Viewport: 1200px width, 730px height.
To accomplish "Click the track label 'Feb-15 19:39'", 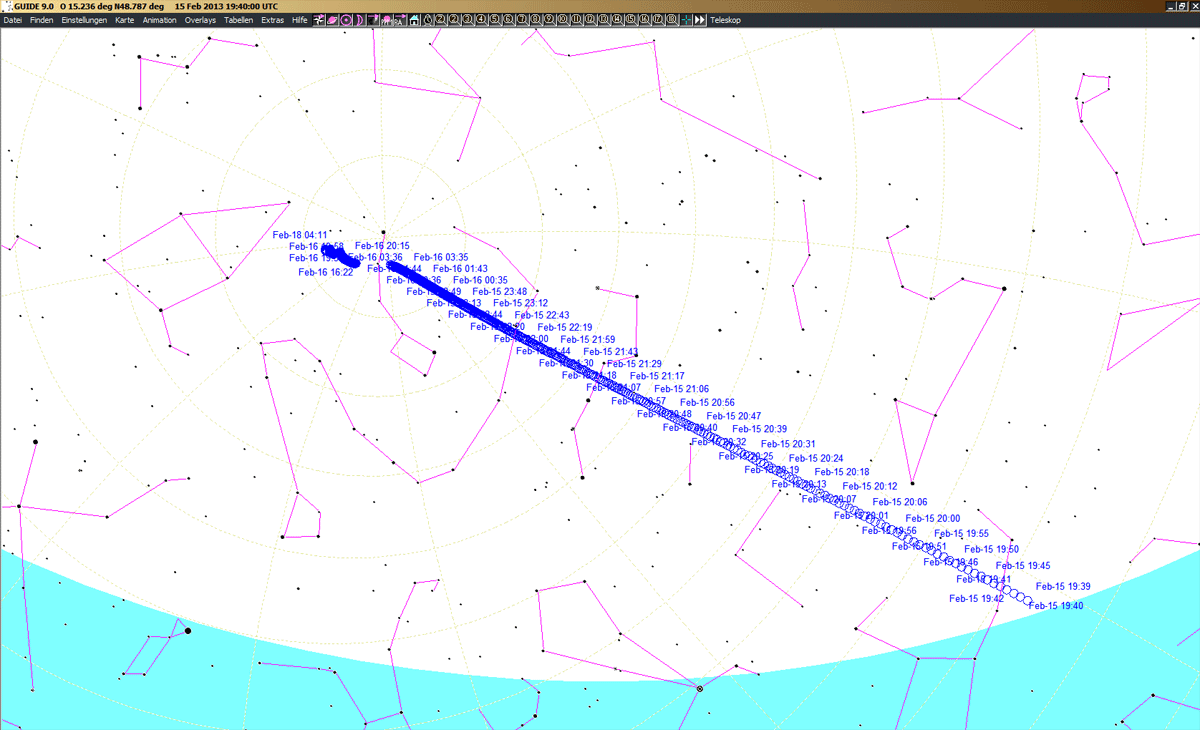I will (x=1063, y=587).
